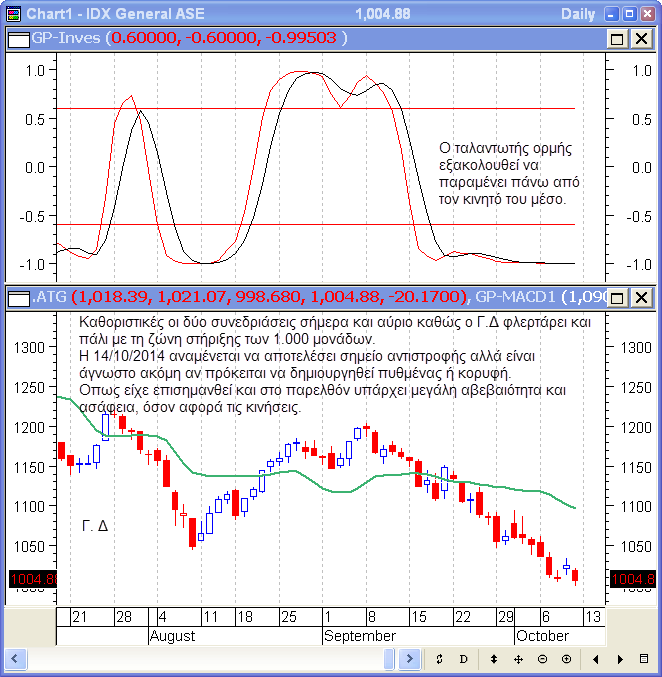Click the 'Daily' label in title bar
This screenshot has height=677, width=662.
577,13
